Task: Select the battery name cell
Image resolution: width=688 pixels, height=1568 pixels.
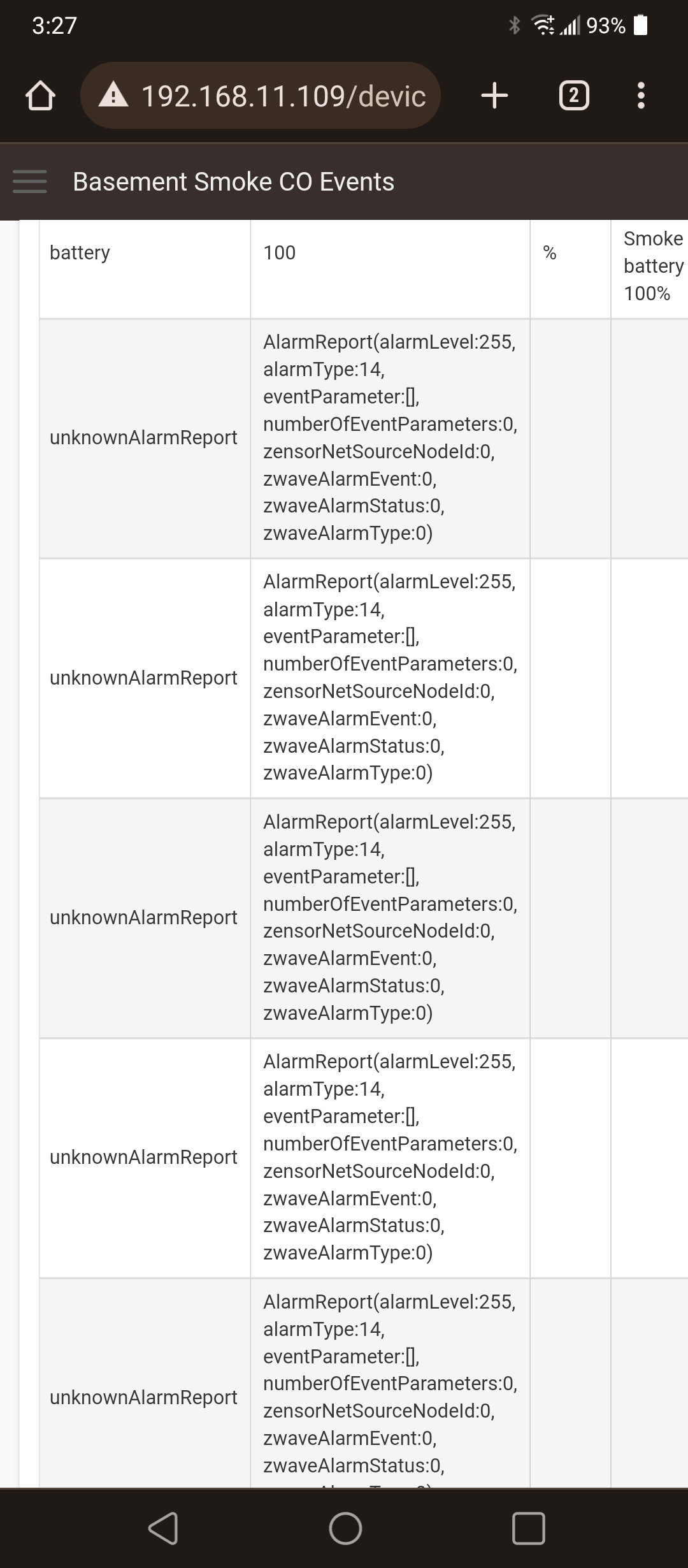Action: (x=145, y=269)
